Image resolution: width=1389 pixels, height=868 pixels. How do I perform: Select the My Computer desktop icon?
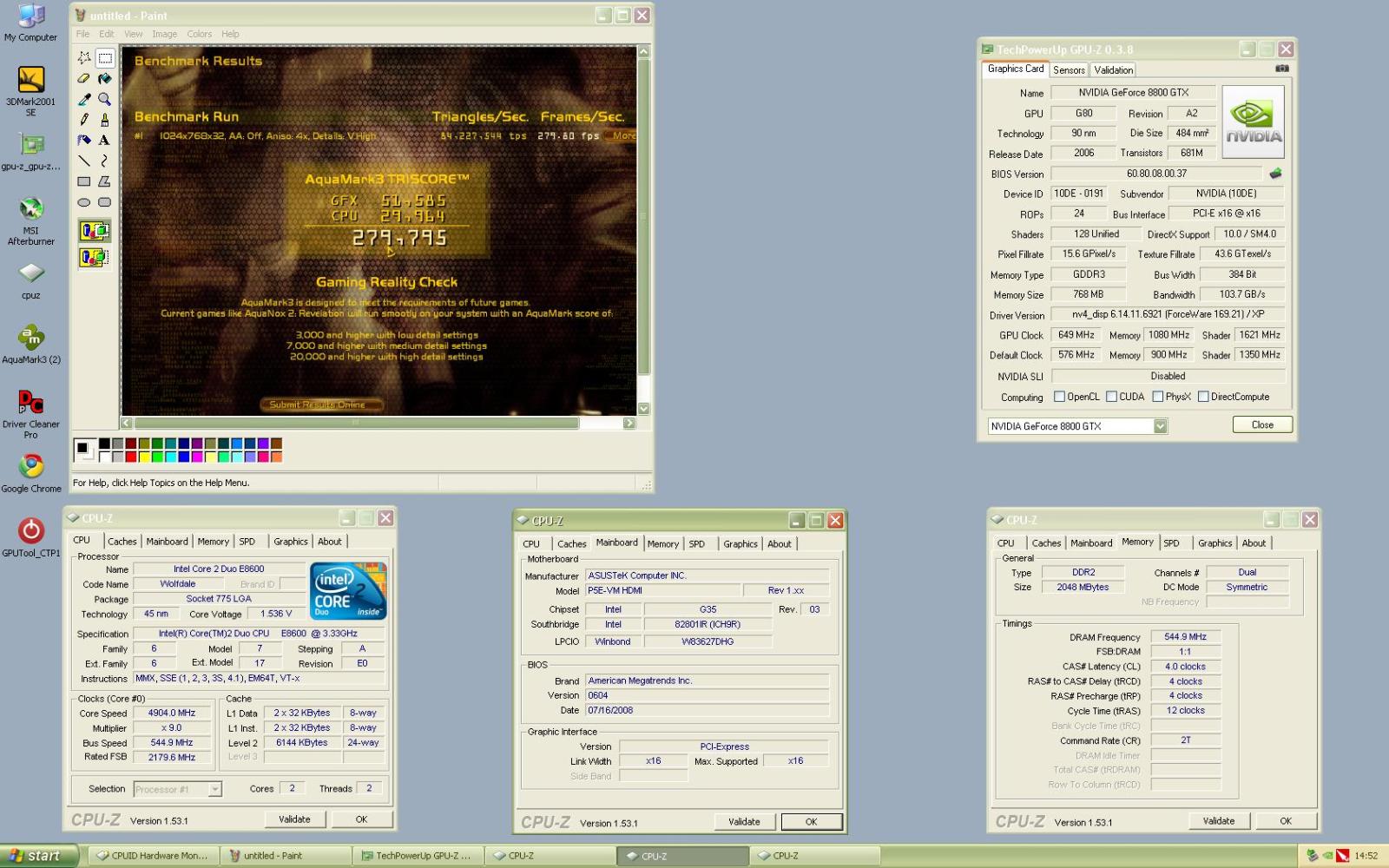31,23
